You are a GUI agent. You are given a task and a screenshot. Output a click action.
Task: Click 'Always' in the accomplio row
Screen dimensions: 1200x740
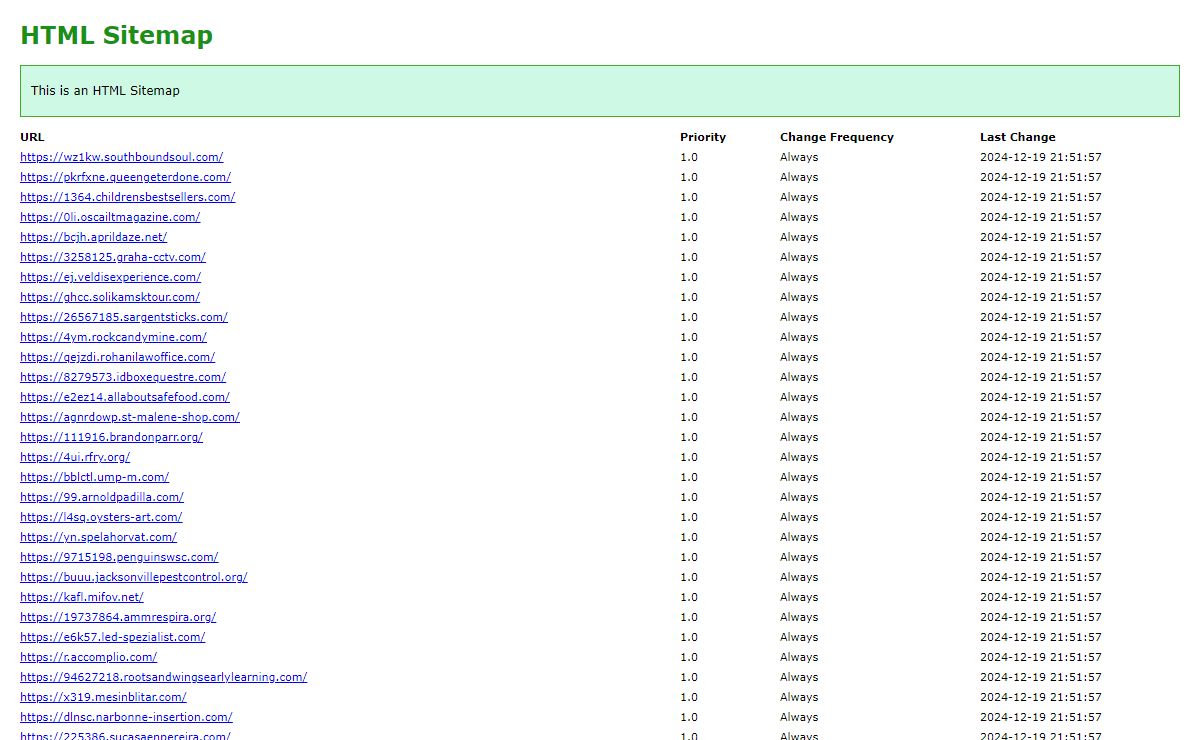(799, 657)
